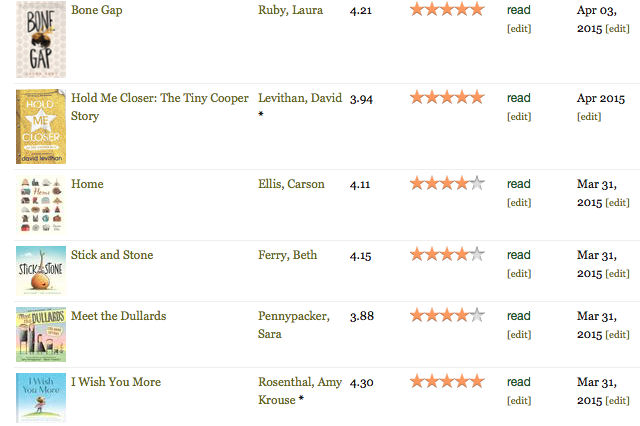640x426 pixels.
Task: Click the Hold Me Closer cover image
Action: click(40, 127)
